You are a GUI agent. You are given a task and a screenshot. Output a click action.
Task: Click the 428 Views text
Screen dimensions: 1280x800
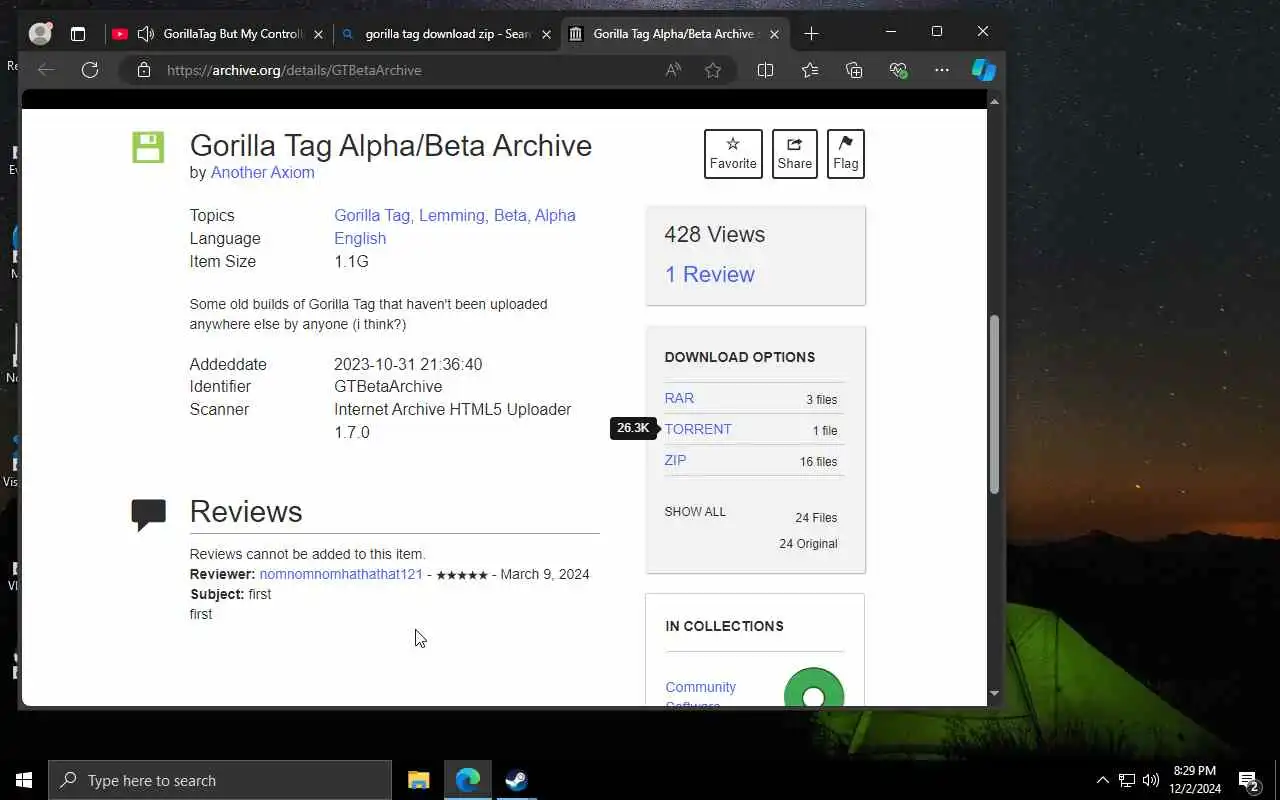coord(714,234)
